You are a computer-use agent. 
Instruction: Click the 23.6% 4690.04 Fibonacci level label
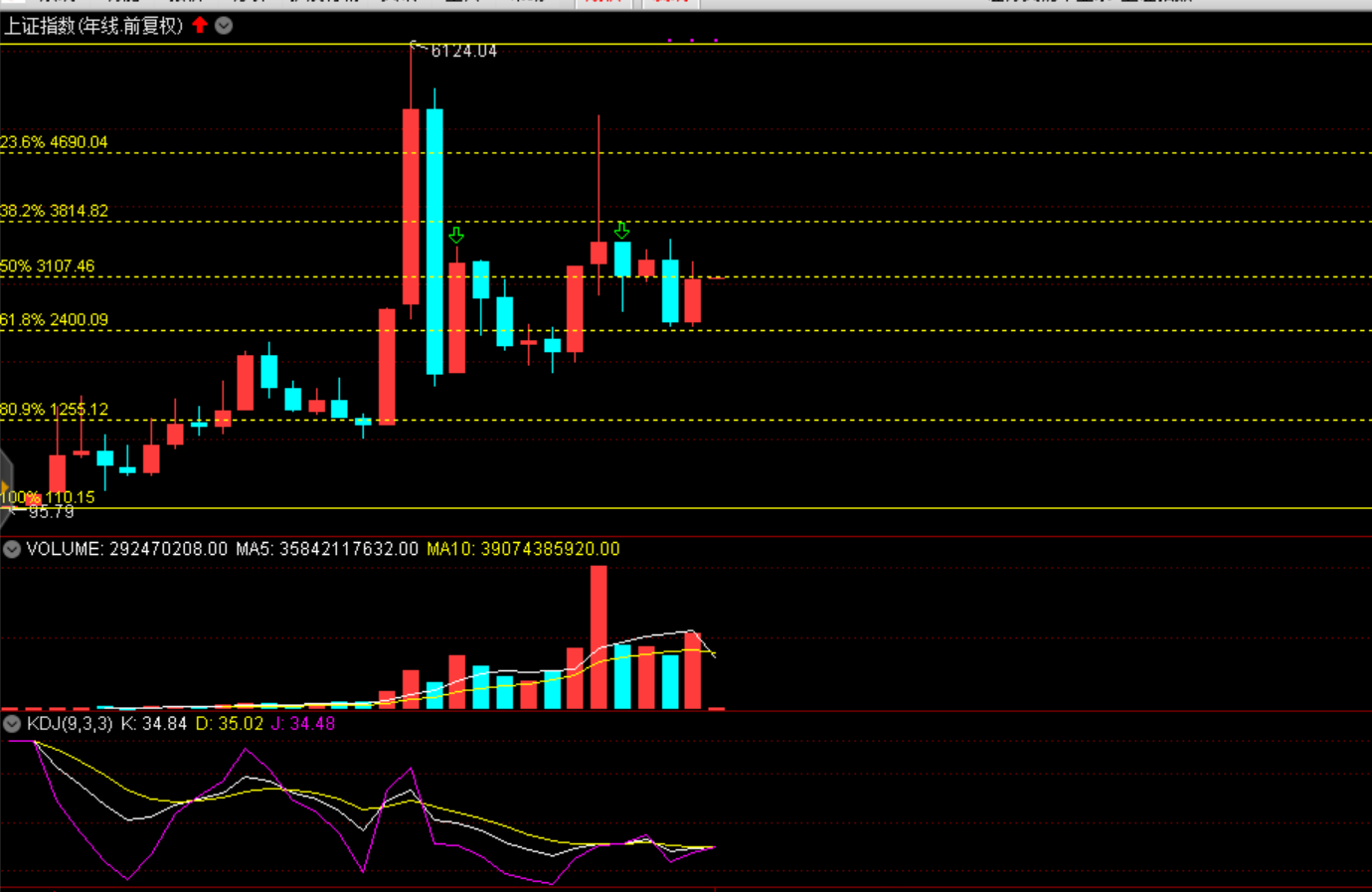pos(54,142)
